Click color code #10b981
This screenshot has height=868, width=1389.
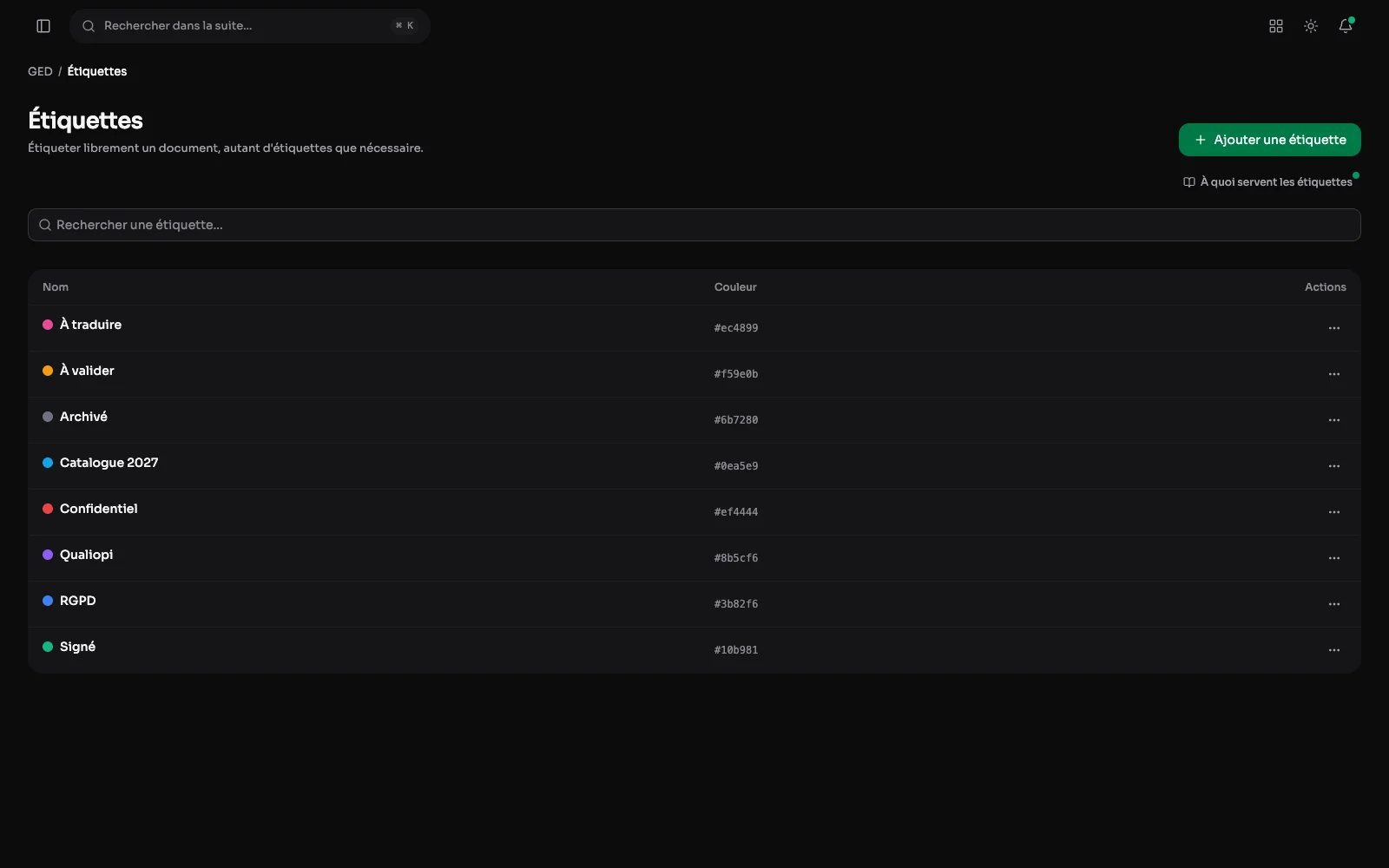pos(736,650)
